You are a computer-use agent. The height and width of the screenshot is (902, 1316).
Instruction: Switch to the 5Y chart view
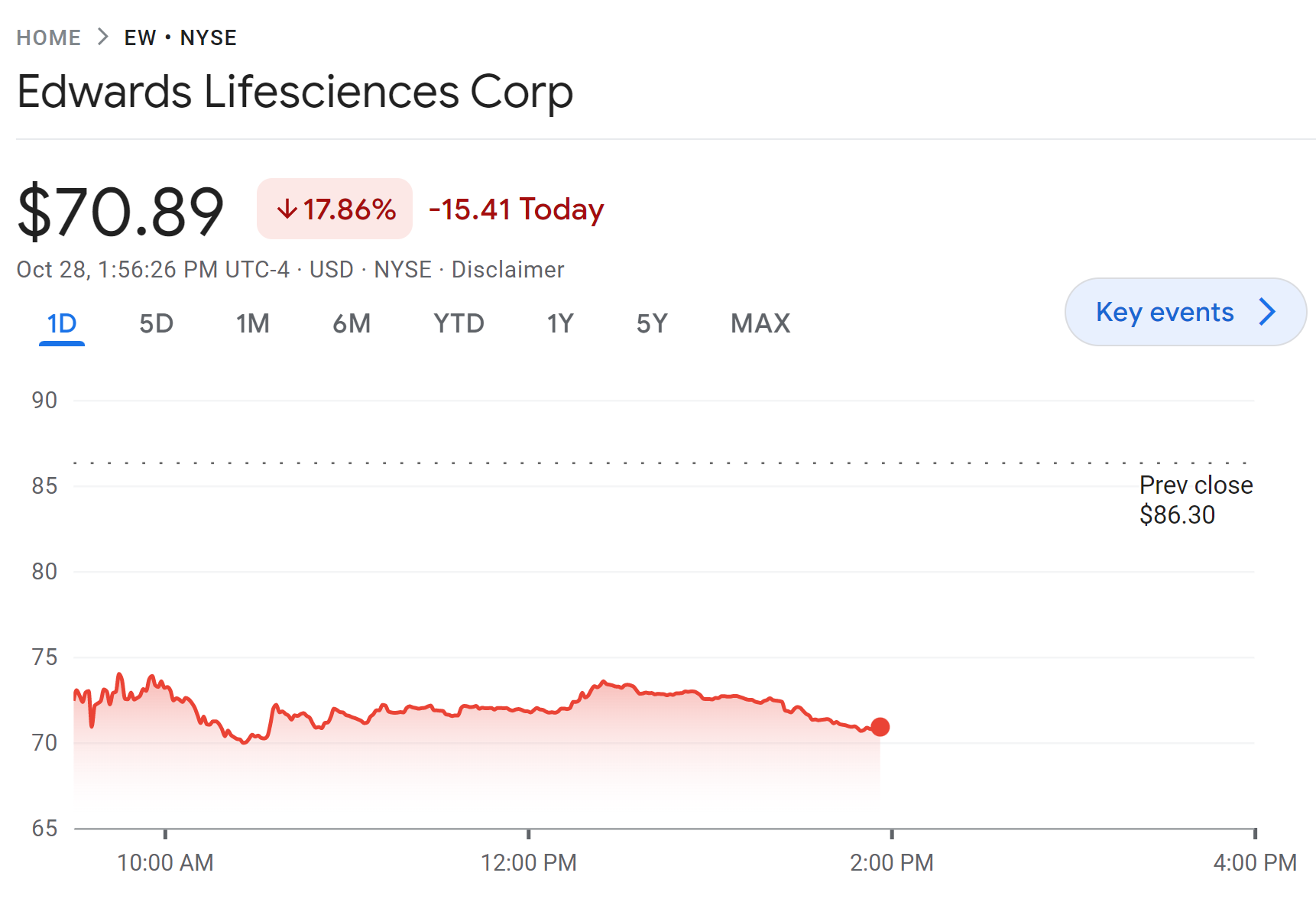(x=652, y=323)
